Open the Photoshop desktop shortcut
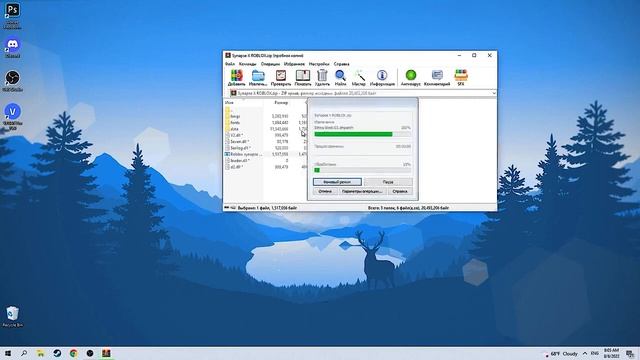 click(12, 16)
